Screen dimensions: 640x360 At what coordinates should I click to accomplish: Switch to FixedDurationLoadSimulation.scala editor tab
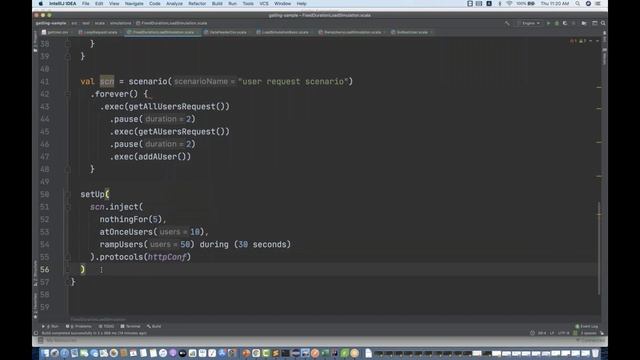pyautogui.click(x=162, y=32)
